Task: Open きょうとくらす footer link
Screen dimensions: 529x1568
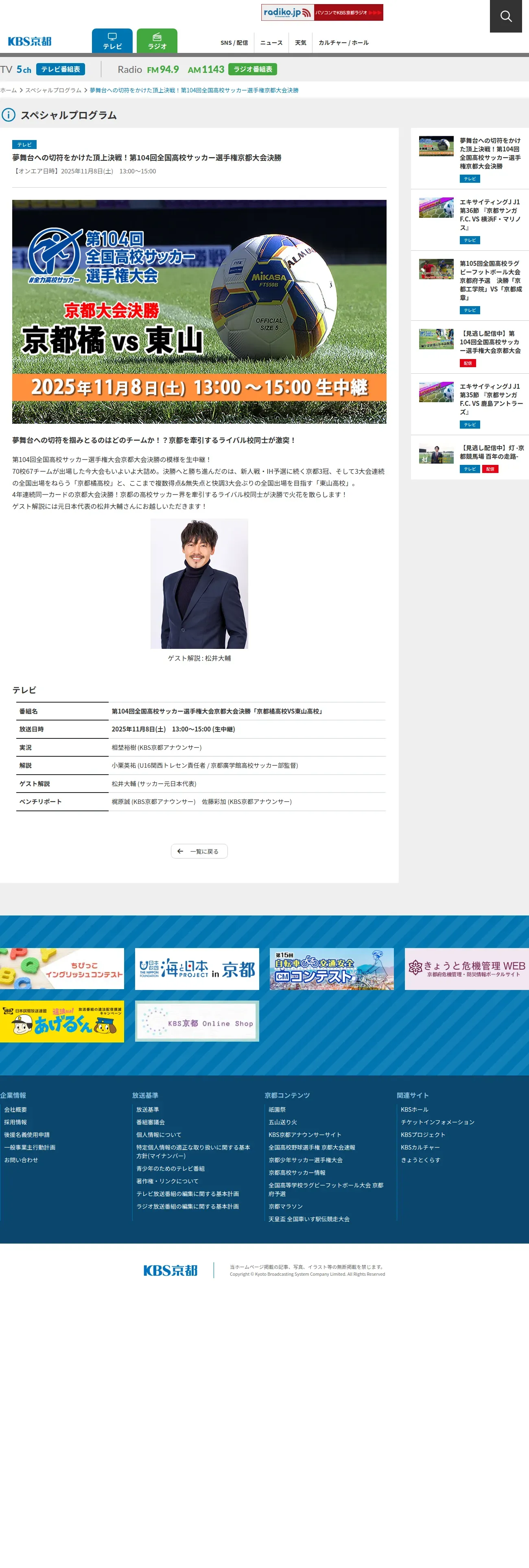Action: (421, 1160)
